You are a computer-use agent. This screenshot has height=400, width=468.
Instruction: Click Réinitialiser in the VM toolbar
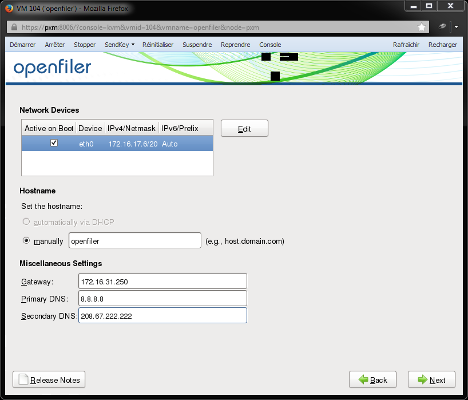(158, 45)
